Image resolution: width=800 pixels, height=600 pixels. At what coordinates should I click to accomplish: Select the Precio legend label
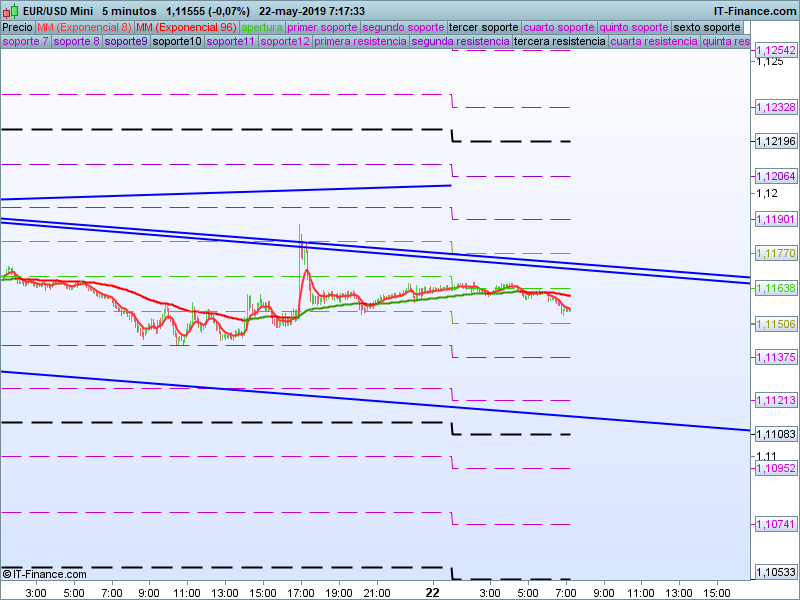pos(17,27)
